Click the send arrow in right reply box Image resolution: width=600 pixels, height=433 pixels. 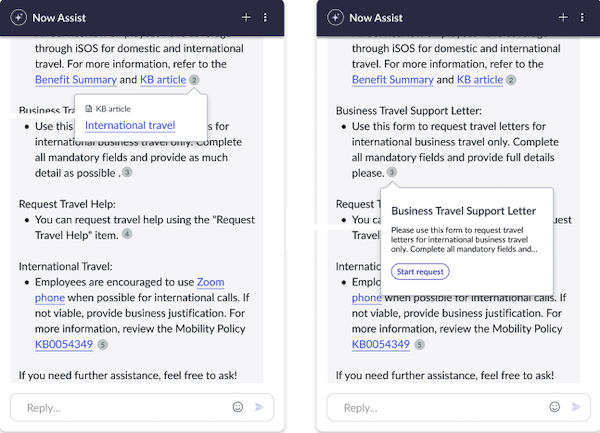point(576,407)
